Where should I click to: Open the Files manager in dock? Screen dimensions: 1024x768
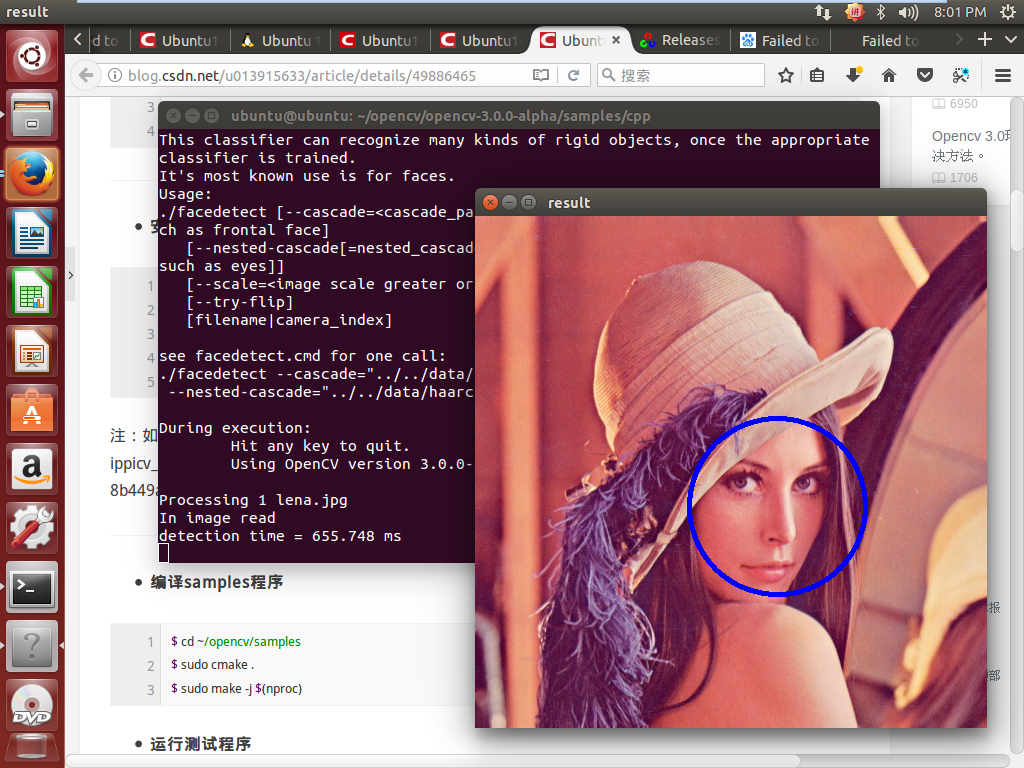tap(32, 116)
